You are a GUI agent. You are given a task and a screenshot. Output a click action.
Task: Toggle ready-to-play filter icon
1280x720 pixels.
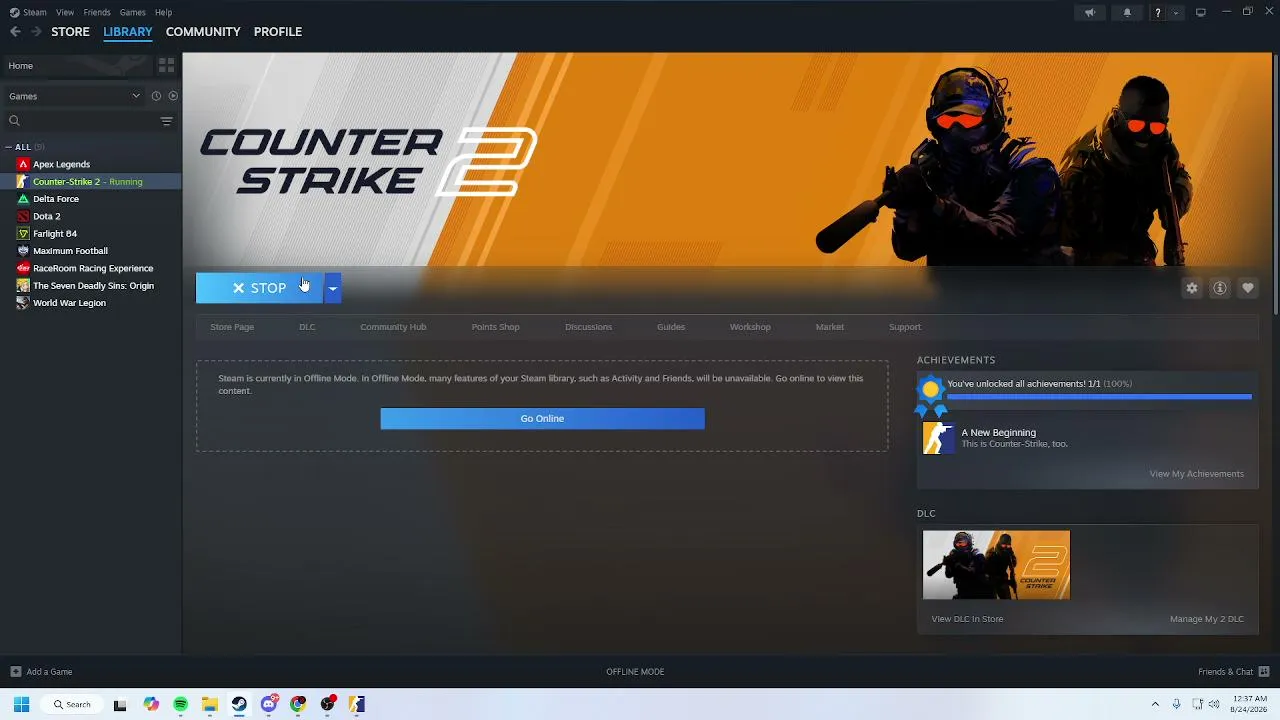173,96
